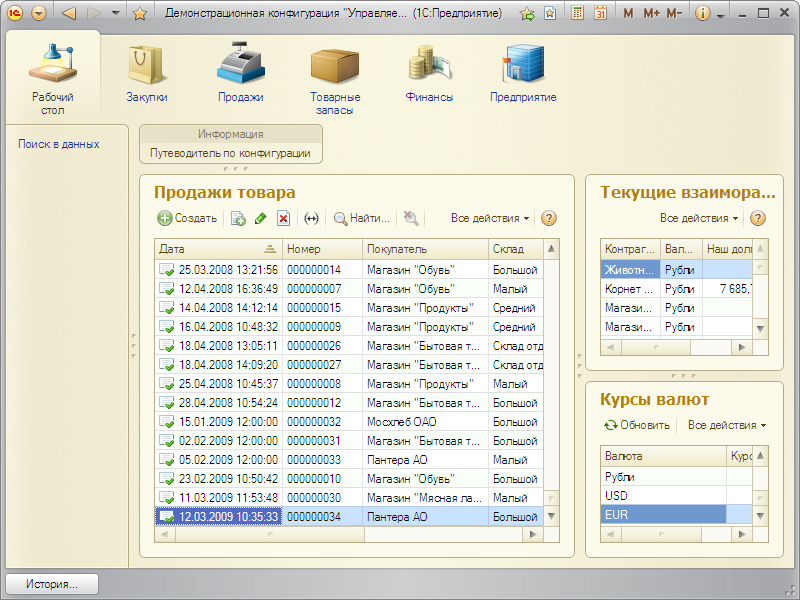Click currency table scroll down arrow
Image resolution: width=800 pixels, height=600 pixels.
coord(760,516)
